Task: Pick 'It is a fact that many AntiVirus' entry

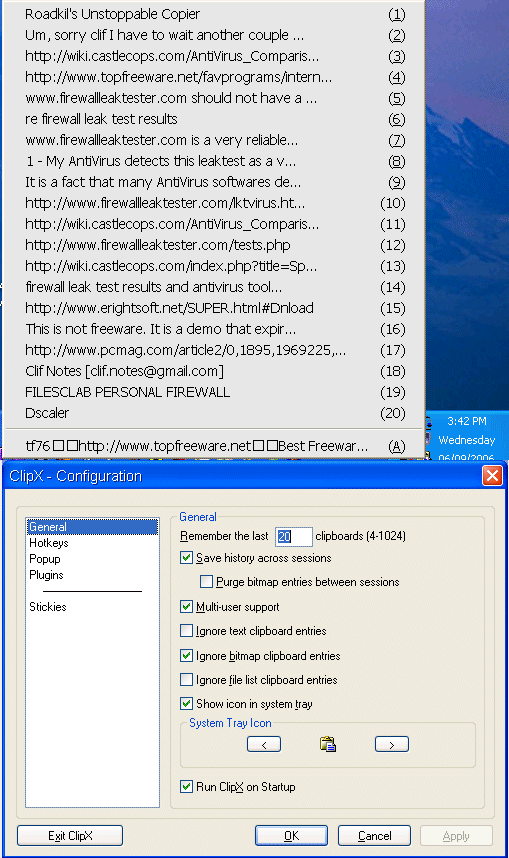Action: pyautogui.click(x=215, y=182)
